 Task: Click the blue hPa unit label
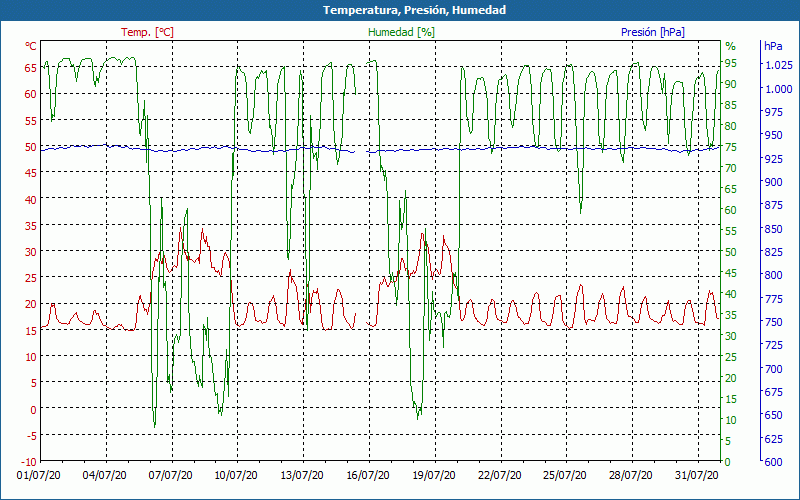click(x=773, y=46)
